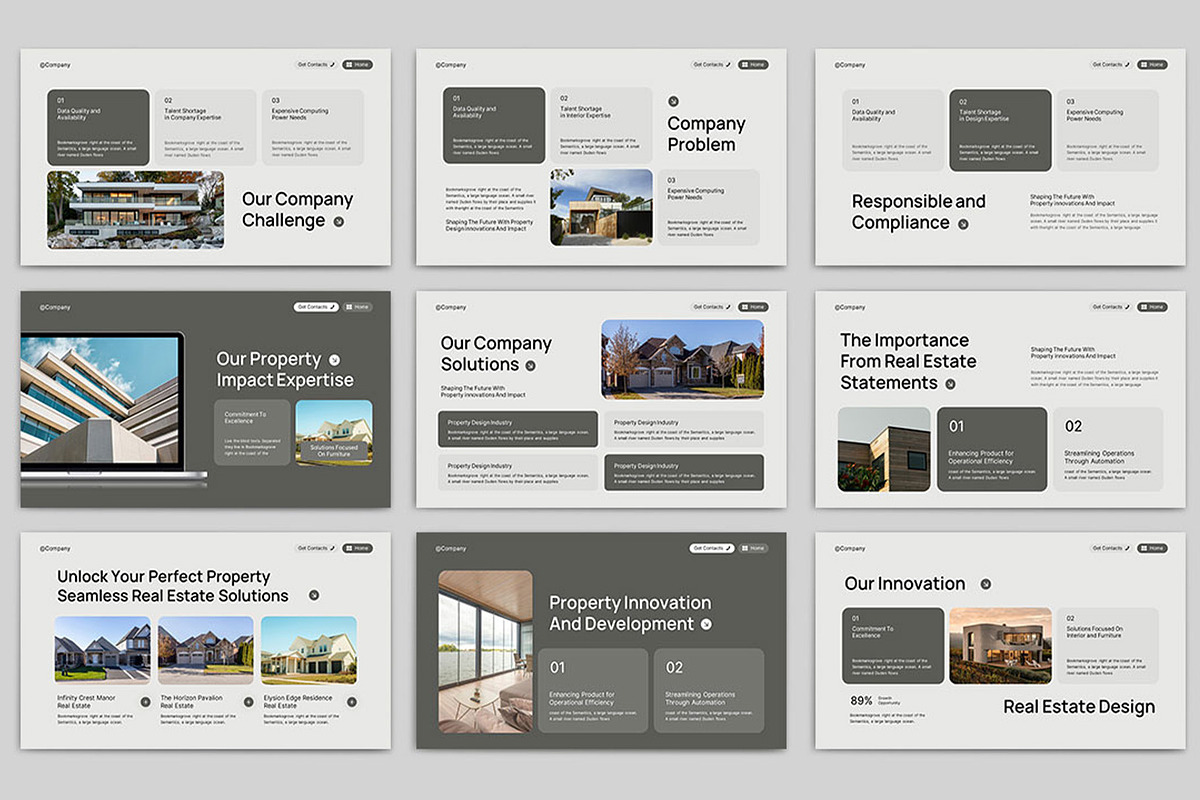Click arrow icon beside Our Company Challenge title
Viewport: 1200px width, 800px height.
(x=339, y=221)
